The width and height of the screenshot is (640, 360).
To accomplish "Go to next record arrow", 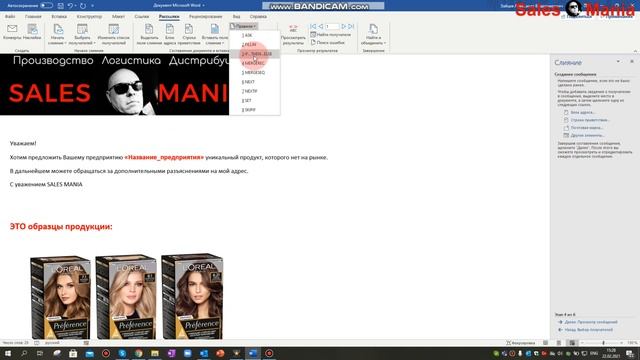I will click(x=344, y=27).
